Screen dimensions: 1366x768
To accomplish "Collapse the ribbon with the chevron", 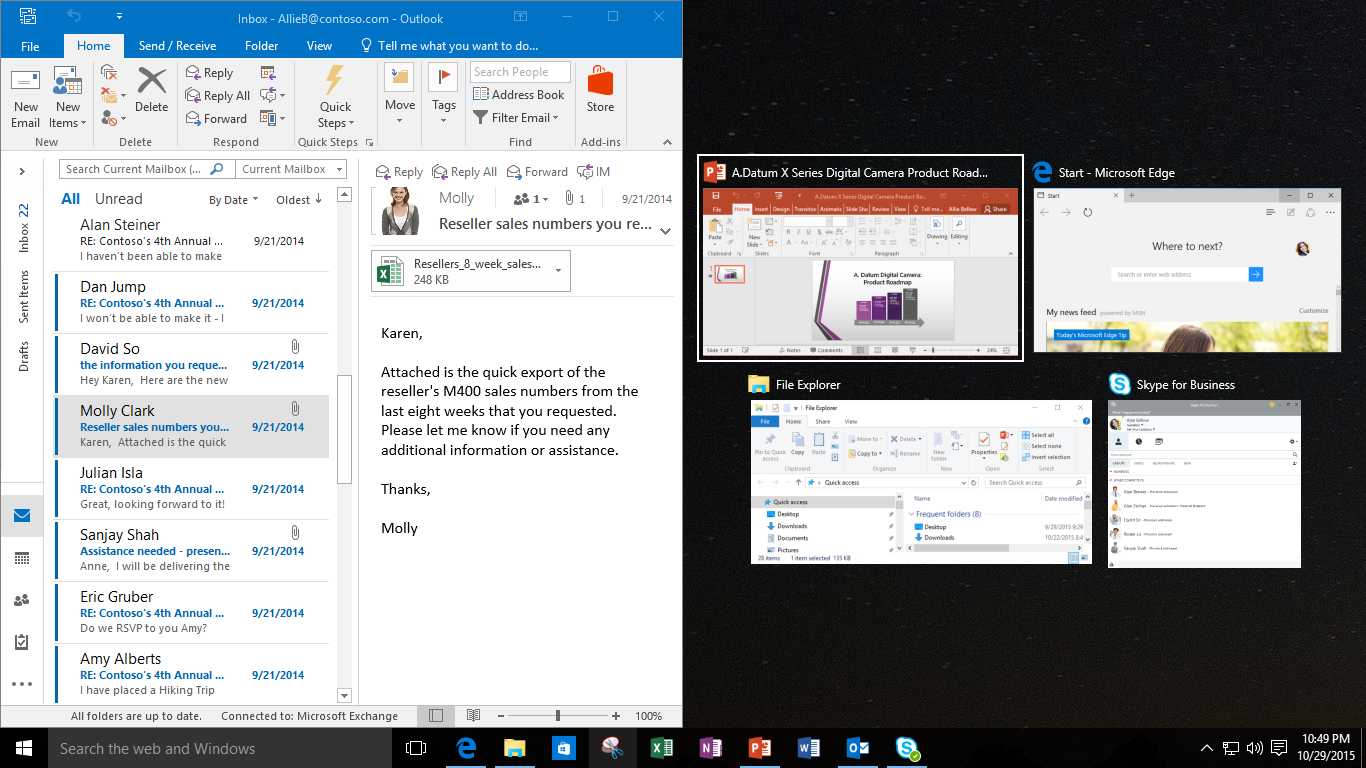I will point(665,143).
